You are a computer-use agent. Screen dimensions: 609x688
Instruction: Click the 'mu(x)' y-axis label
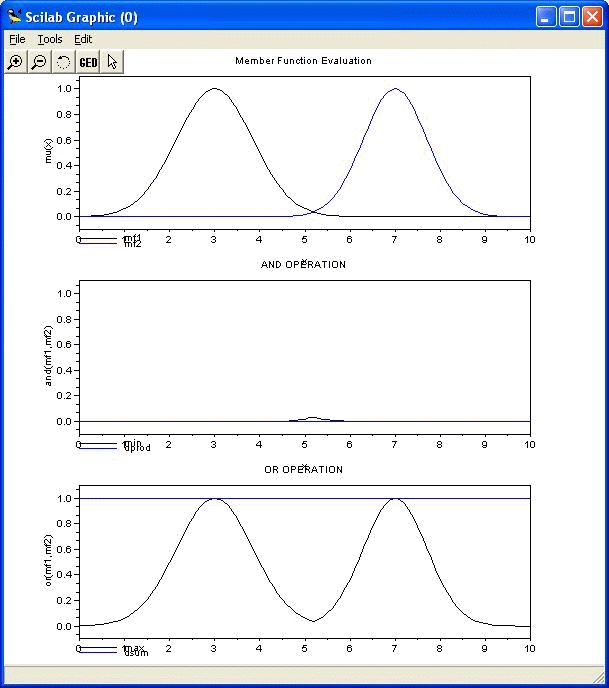click(48, 151)
